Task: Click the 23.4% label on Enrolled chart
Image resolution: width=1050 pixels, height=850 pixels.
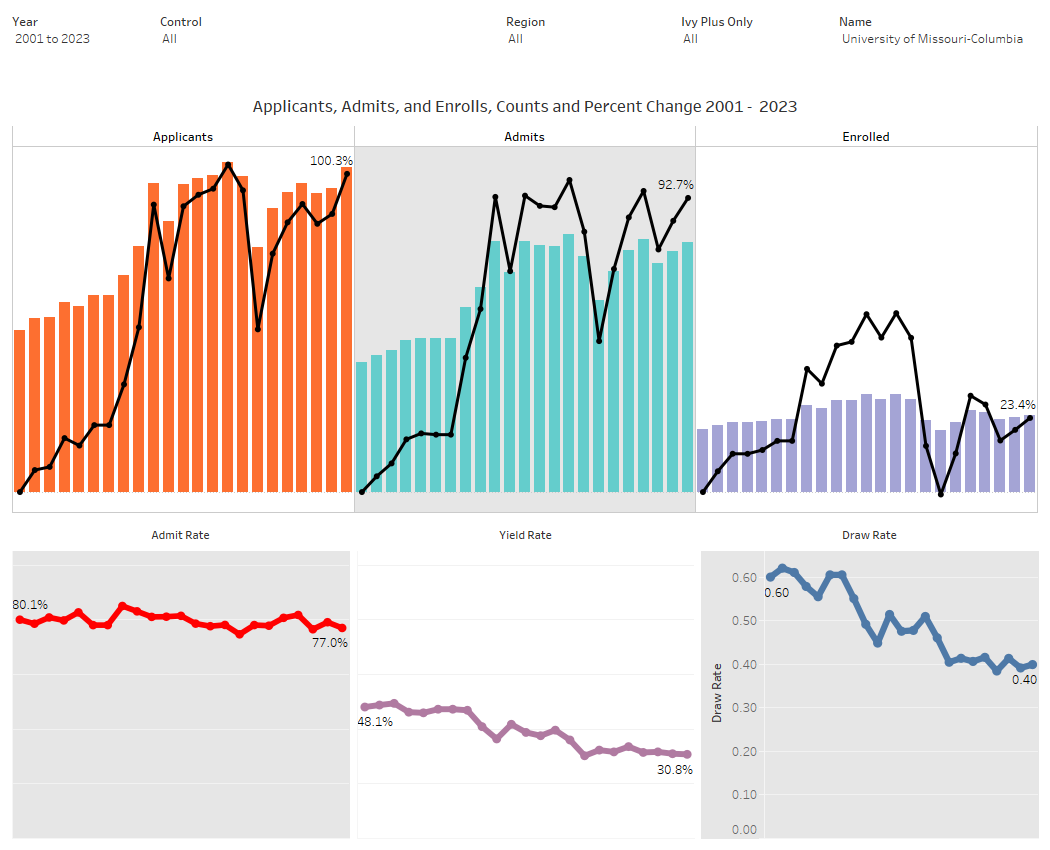Action: [x=1018, y=405]
